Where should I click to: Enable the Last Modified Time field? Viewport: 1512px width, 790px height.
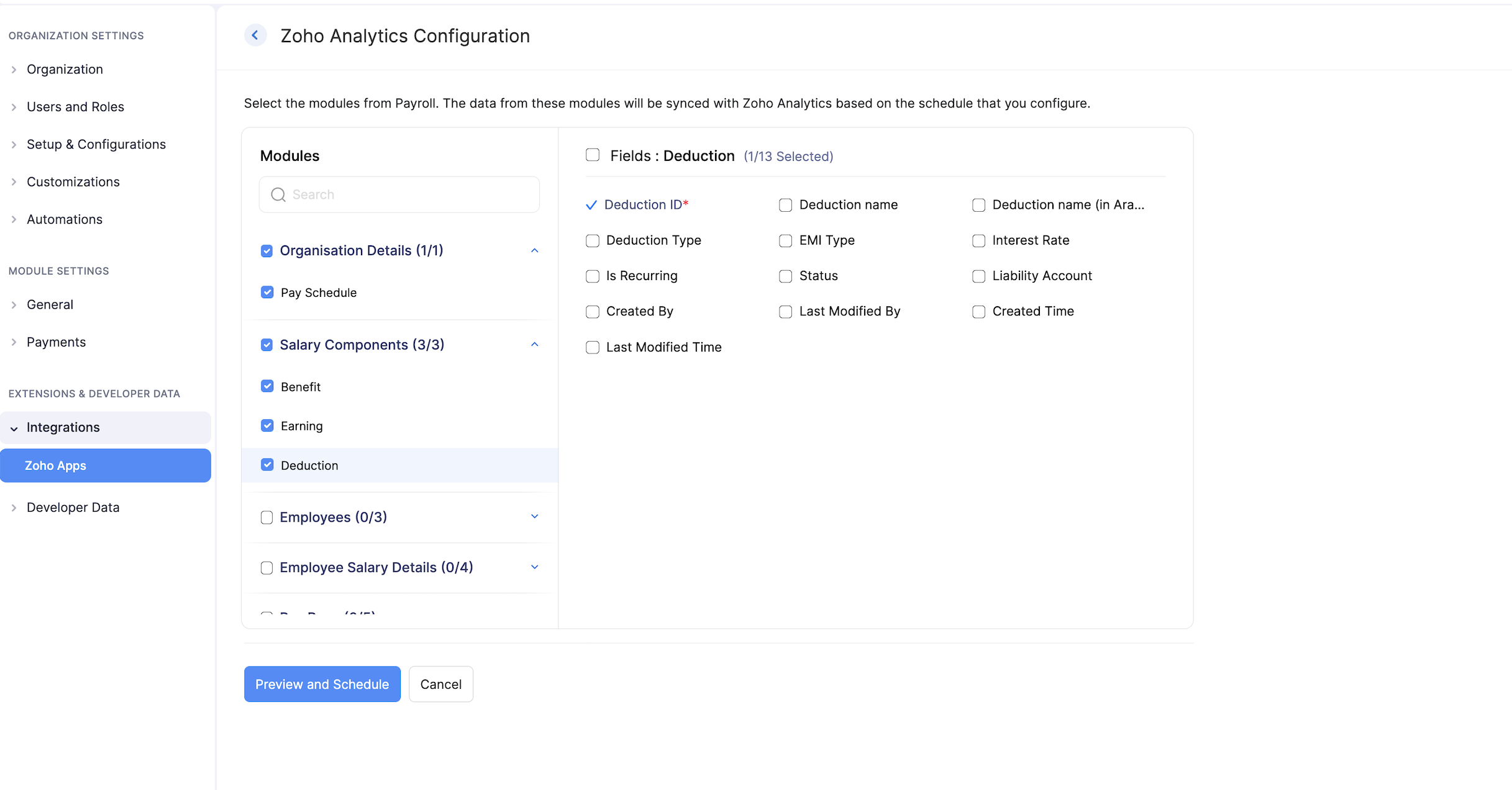[x=592, y=347]
